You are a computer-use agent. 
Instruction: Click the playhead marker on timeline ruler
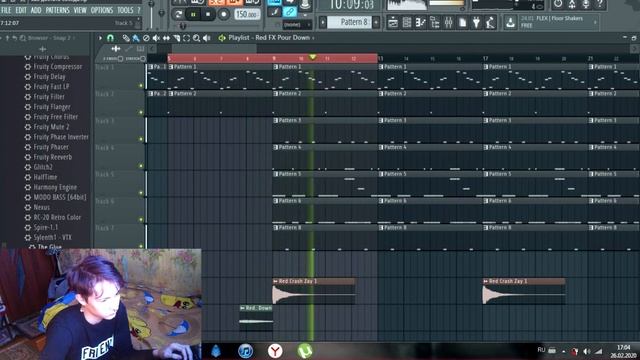(313, 57)
